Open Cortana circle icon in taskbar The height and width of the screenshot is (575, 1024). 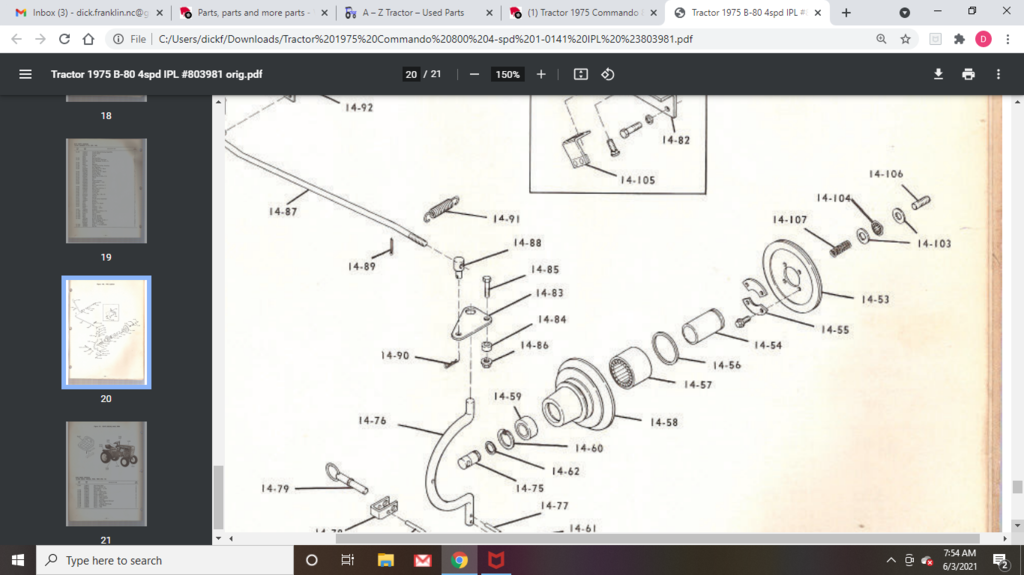coord(312,560)
